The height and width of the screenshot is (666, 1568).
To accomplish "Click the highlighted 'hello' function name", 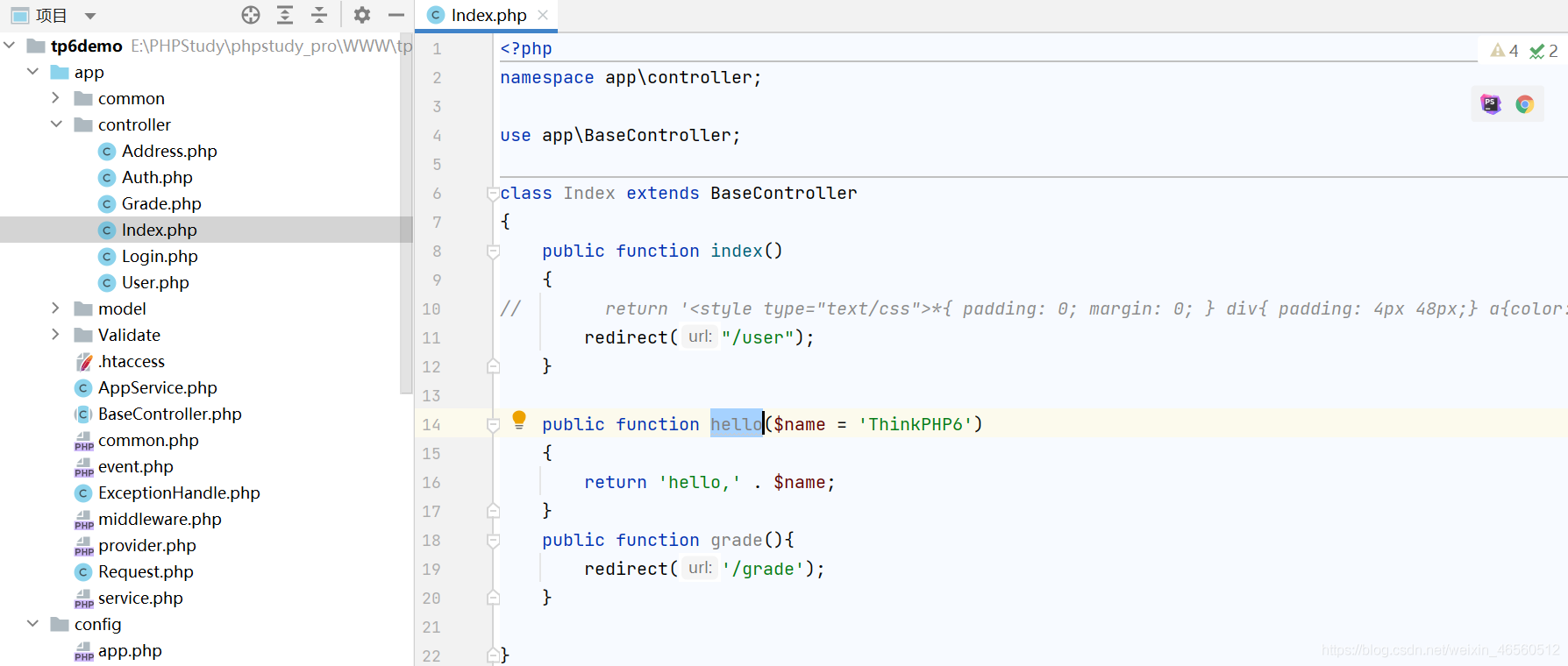I will (737, 424).
